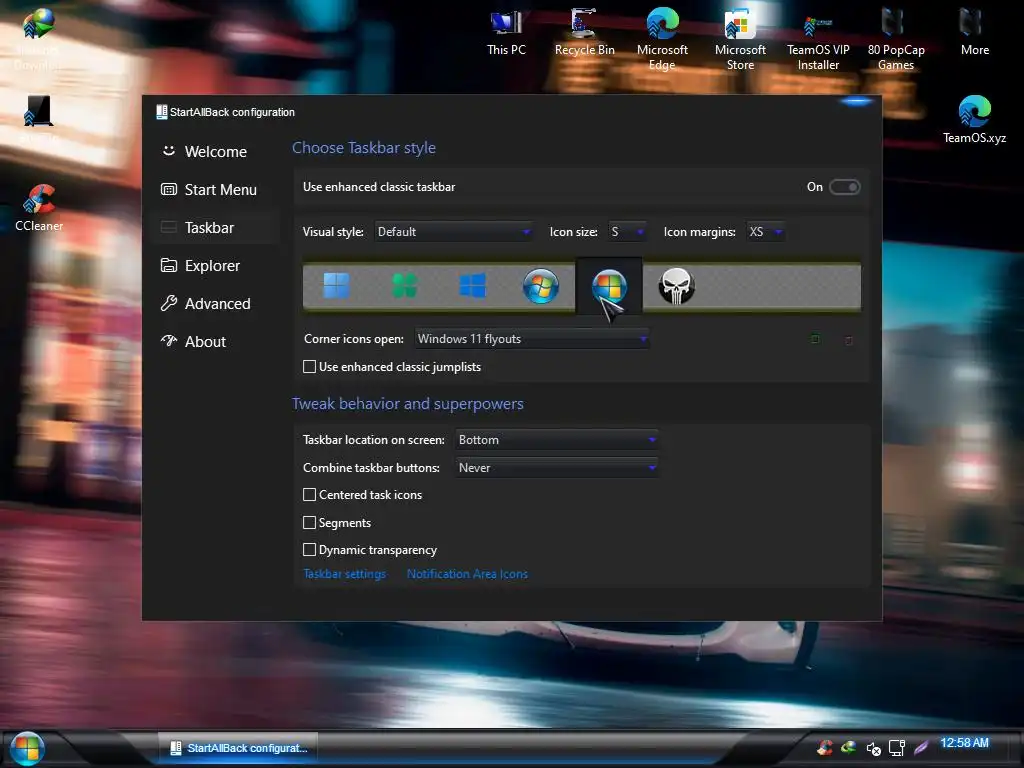Click the download manager tray icon

point(848,747)
